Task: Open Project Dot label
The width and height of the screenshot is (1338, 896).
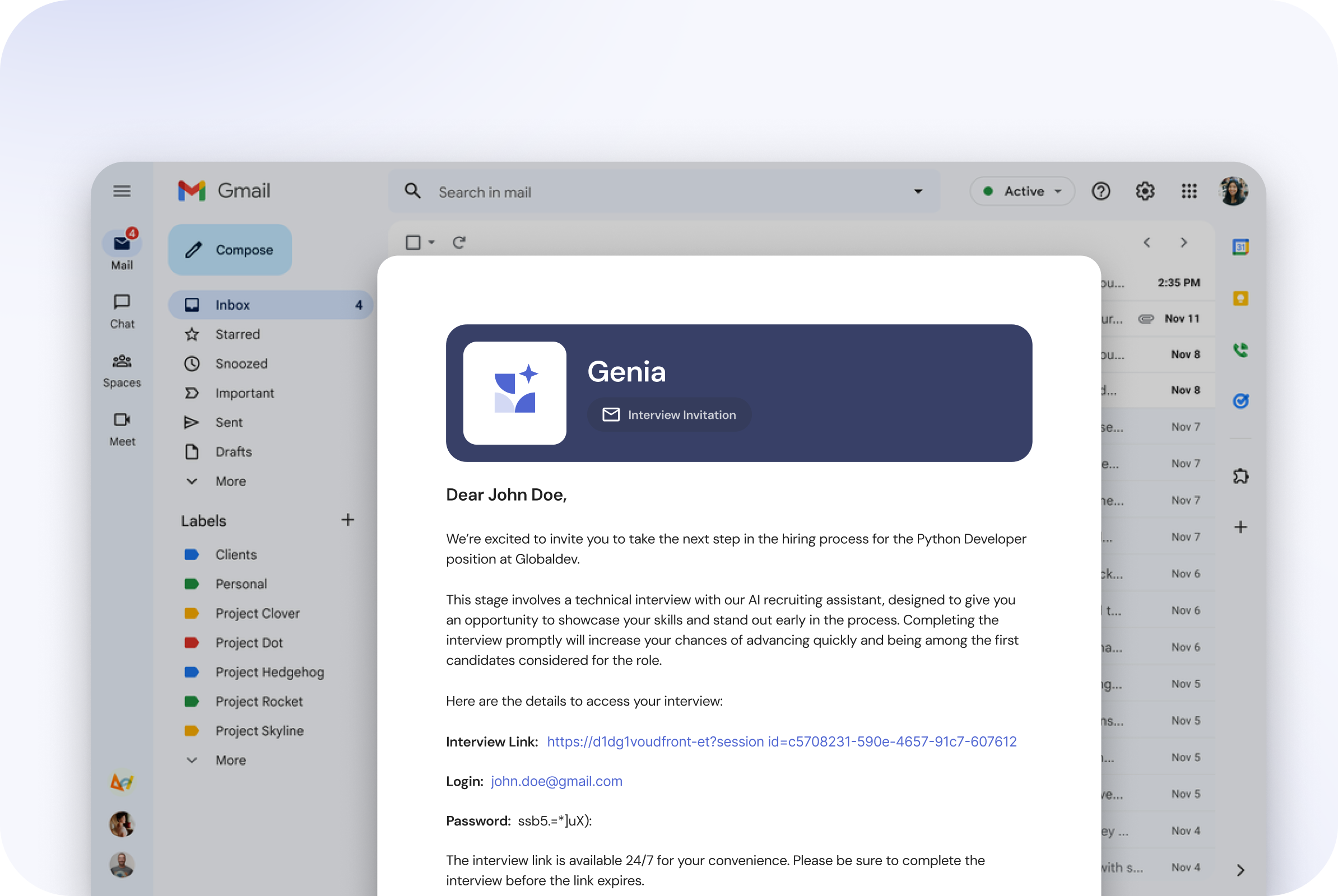Action: click(x=249, y=643)
